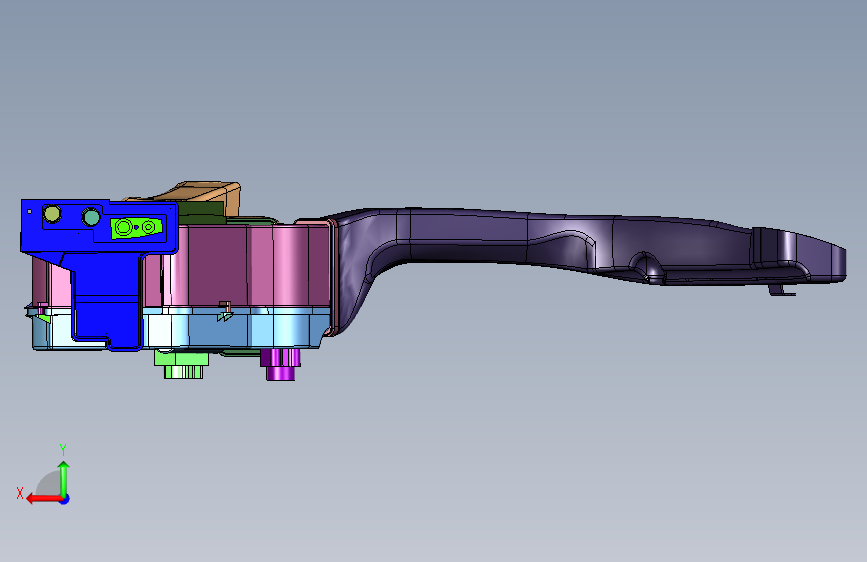
Task: Click the red X axis arrow of the triad
Action: [43, 499]
